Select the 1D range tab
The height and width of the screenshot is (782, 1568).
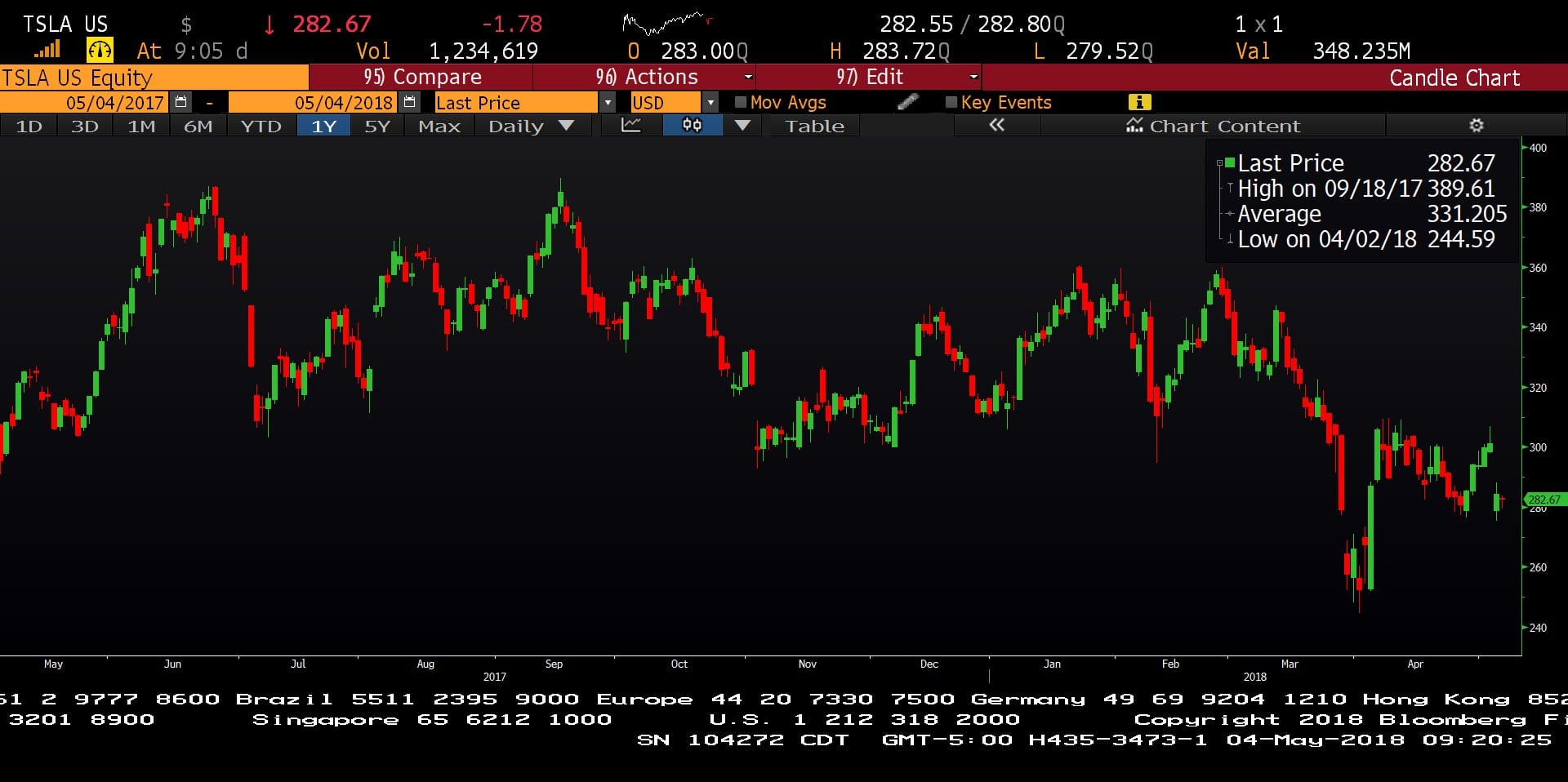pos(29,126)
